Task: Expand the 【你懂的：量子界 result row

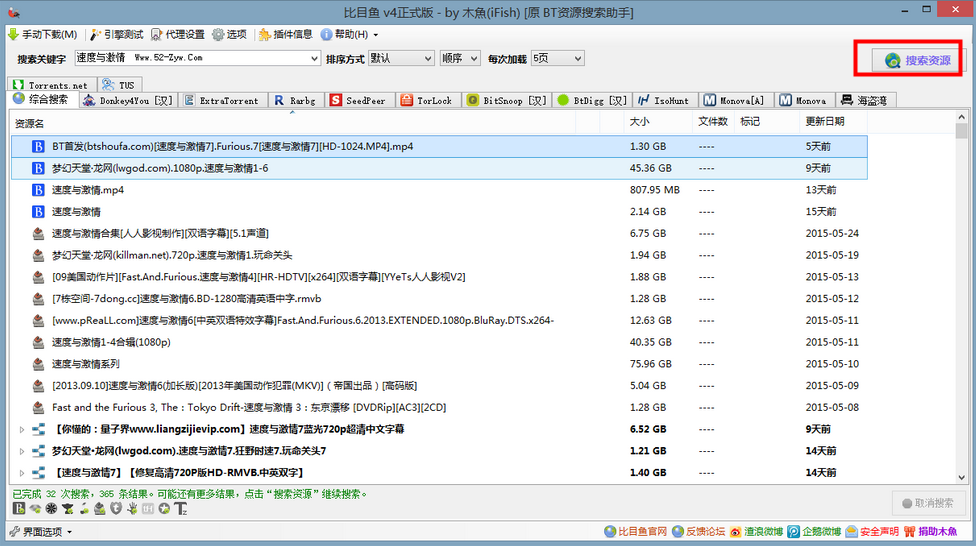Action: 23,429
